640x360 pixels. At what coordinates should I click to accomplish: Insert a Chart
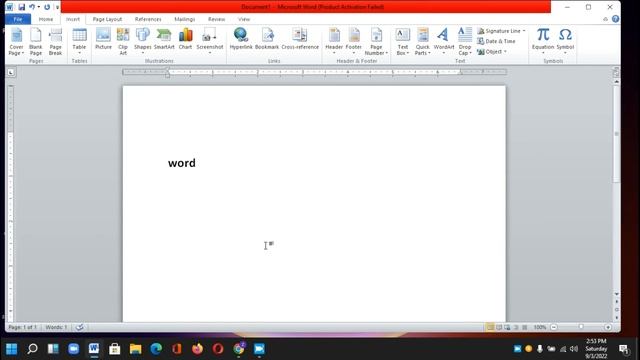[x=185, y=39]
